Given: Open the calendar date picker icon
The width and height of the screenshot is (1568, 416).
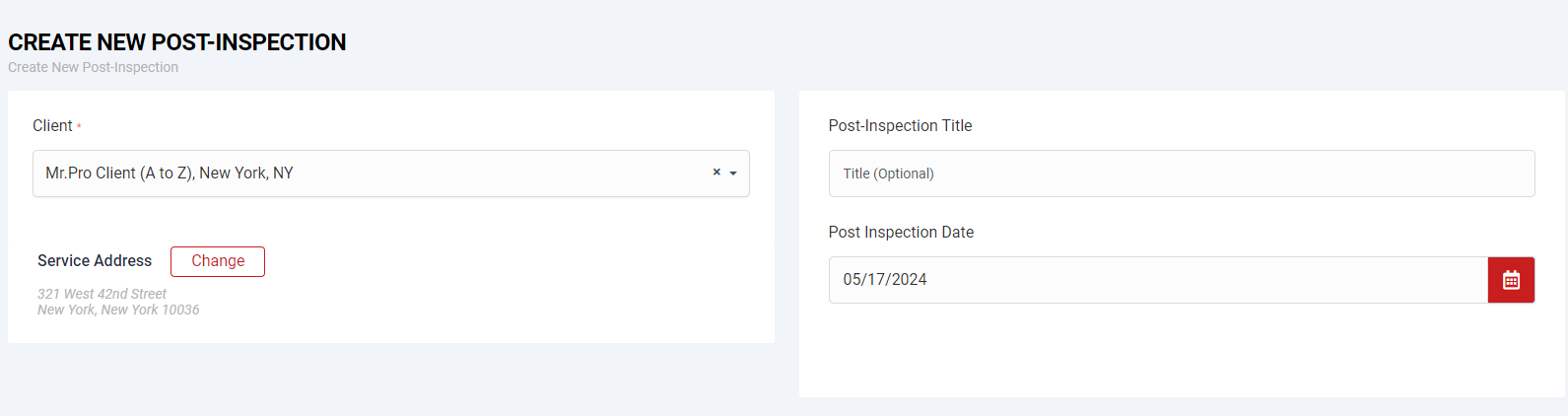Looking at the screenshot, I should 1511,280.
